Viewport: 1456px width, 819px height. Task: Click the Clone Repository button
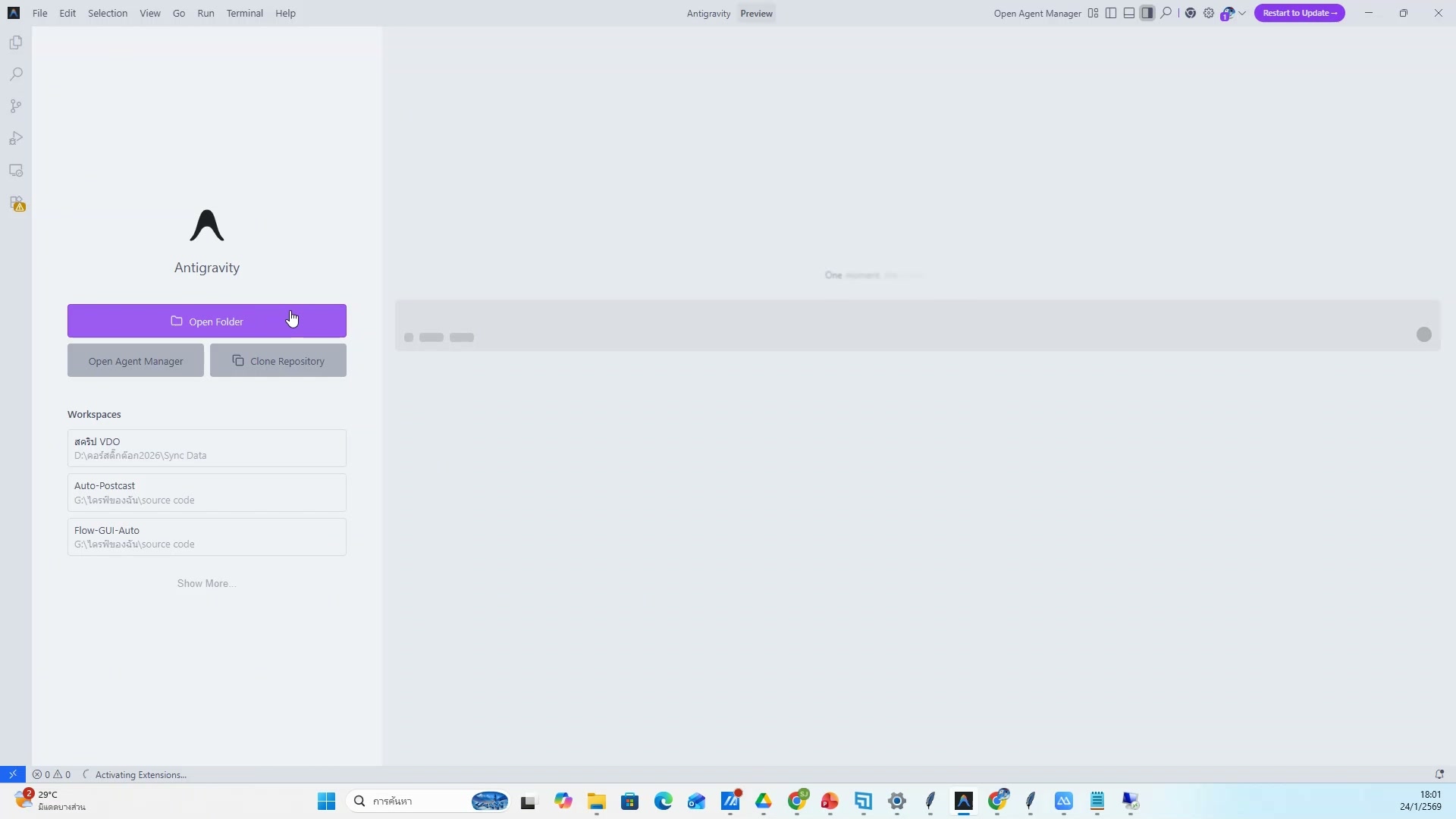point(278,361)
